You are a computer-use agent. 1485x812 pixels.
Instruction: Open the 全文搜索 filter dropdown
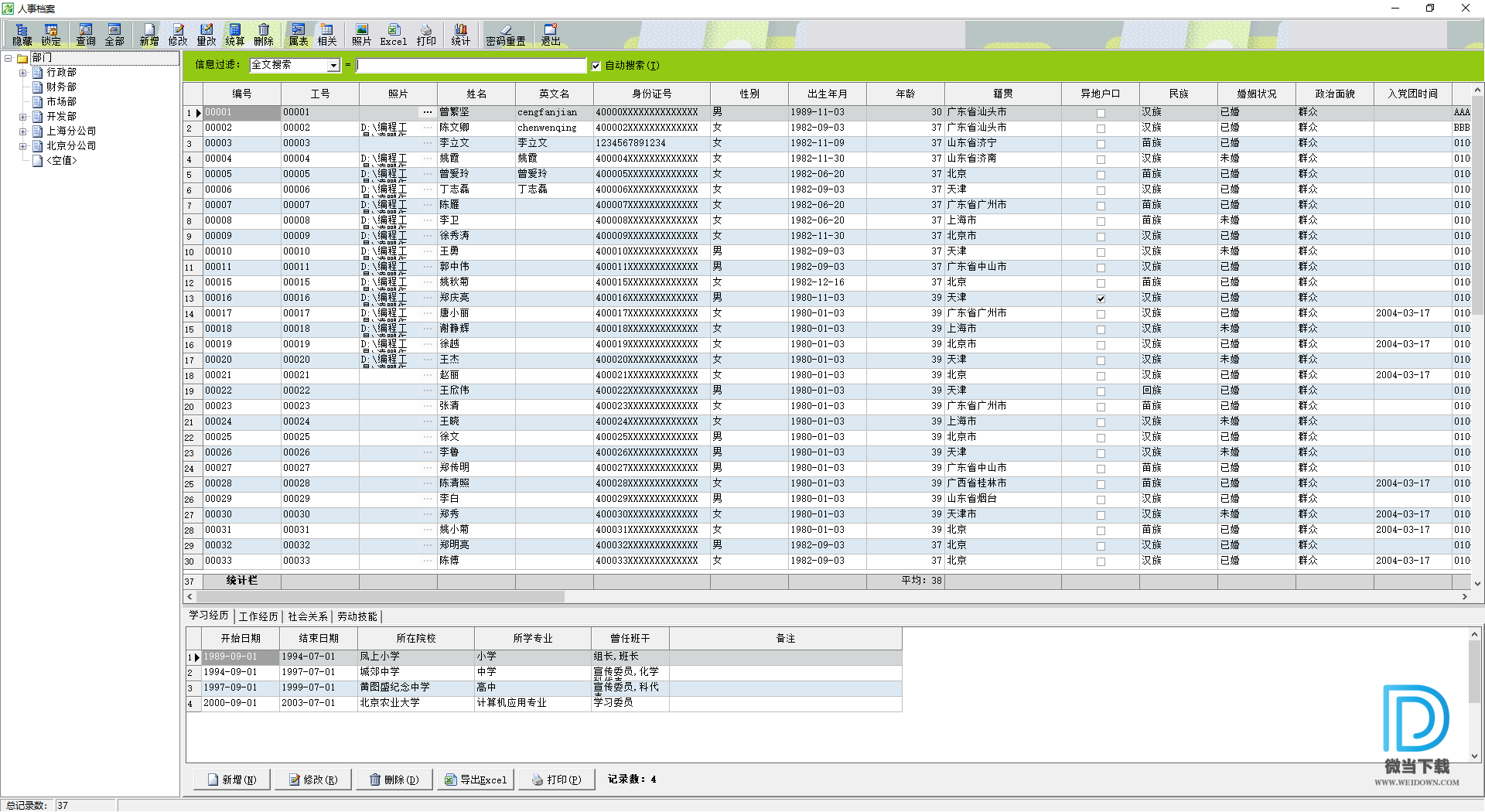[333, 66]
